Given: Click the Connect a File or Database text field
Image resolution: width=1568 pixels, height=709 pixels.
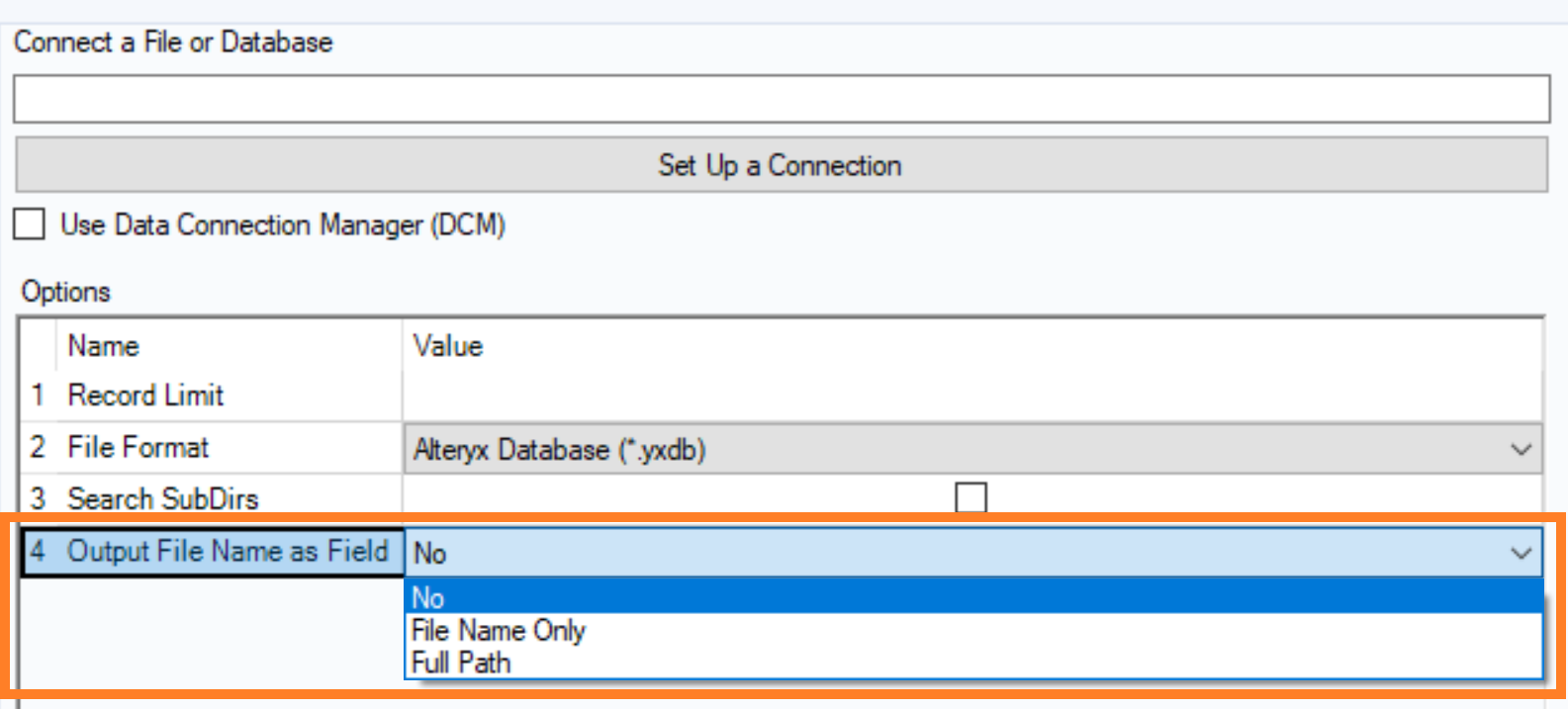Looking at the screenshot, I should (x=781, y=99).
